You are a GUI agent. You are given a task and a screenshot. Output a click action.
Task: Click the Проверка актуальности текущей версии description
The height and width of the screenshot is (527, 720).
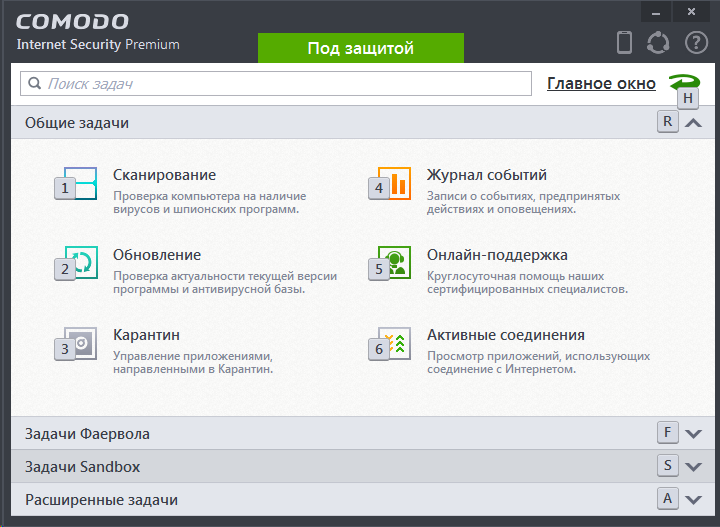tap(225, 282)
